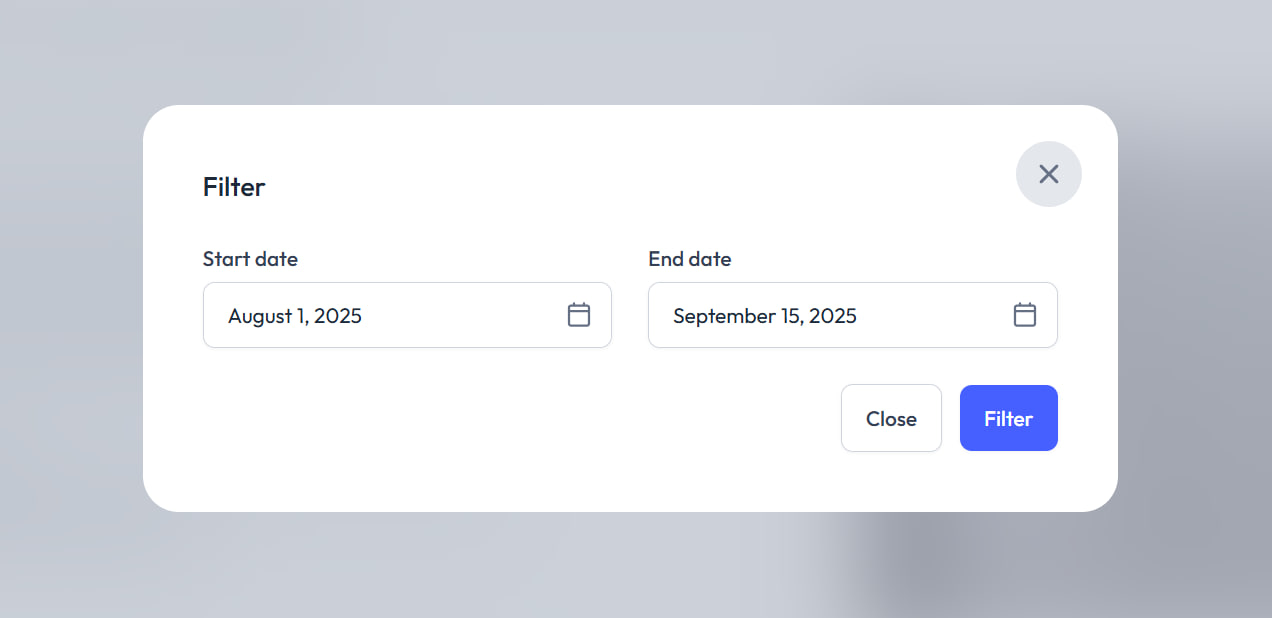
Task: Focus the End date input box
Action: [820, 316]
